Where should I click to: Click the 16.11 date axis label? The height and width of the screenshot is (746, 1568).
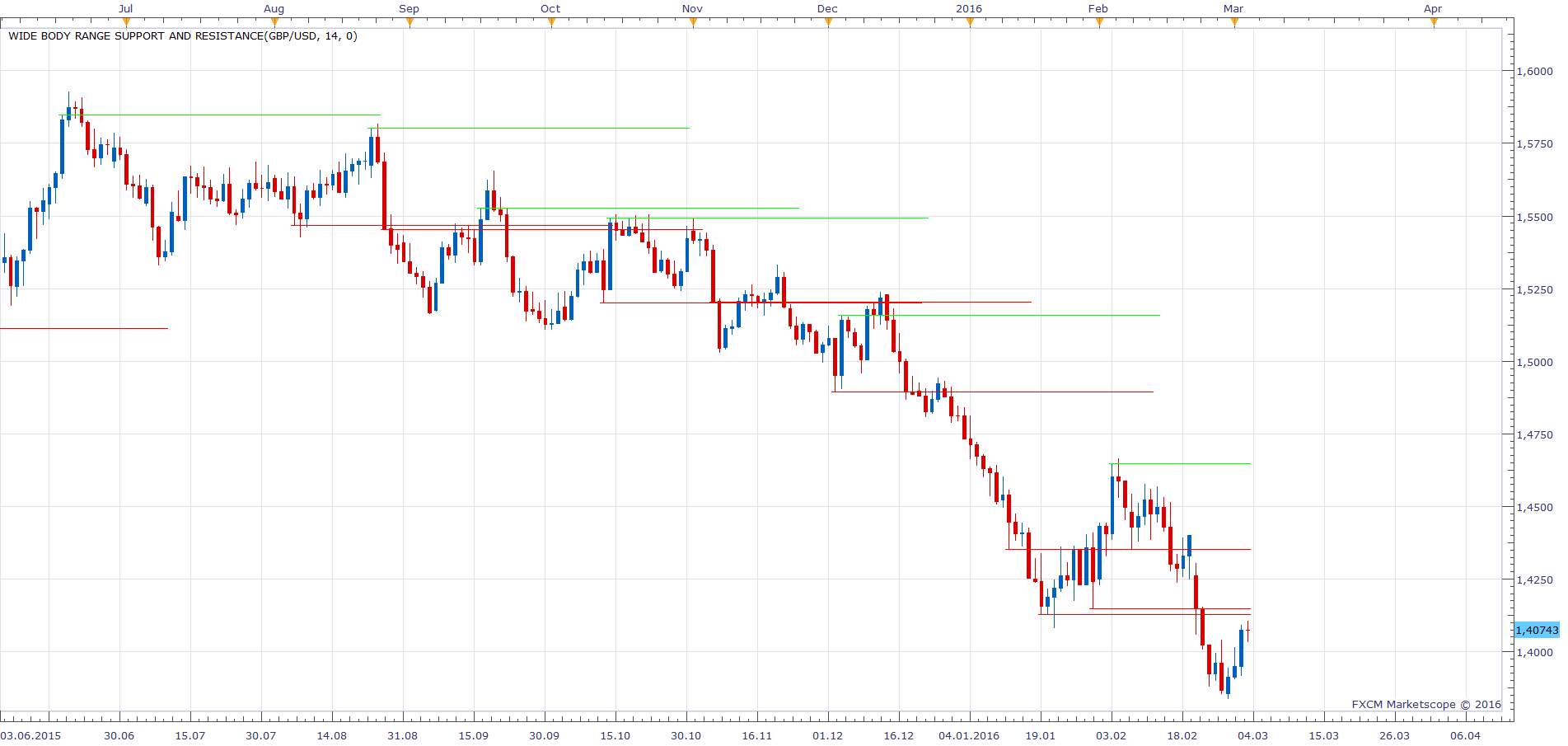[x=757, y=735]
